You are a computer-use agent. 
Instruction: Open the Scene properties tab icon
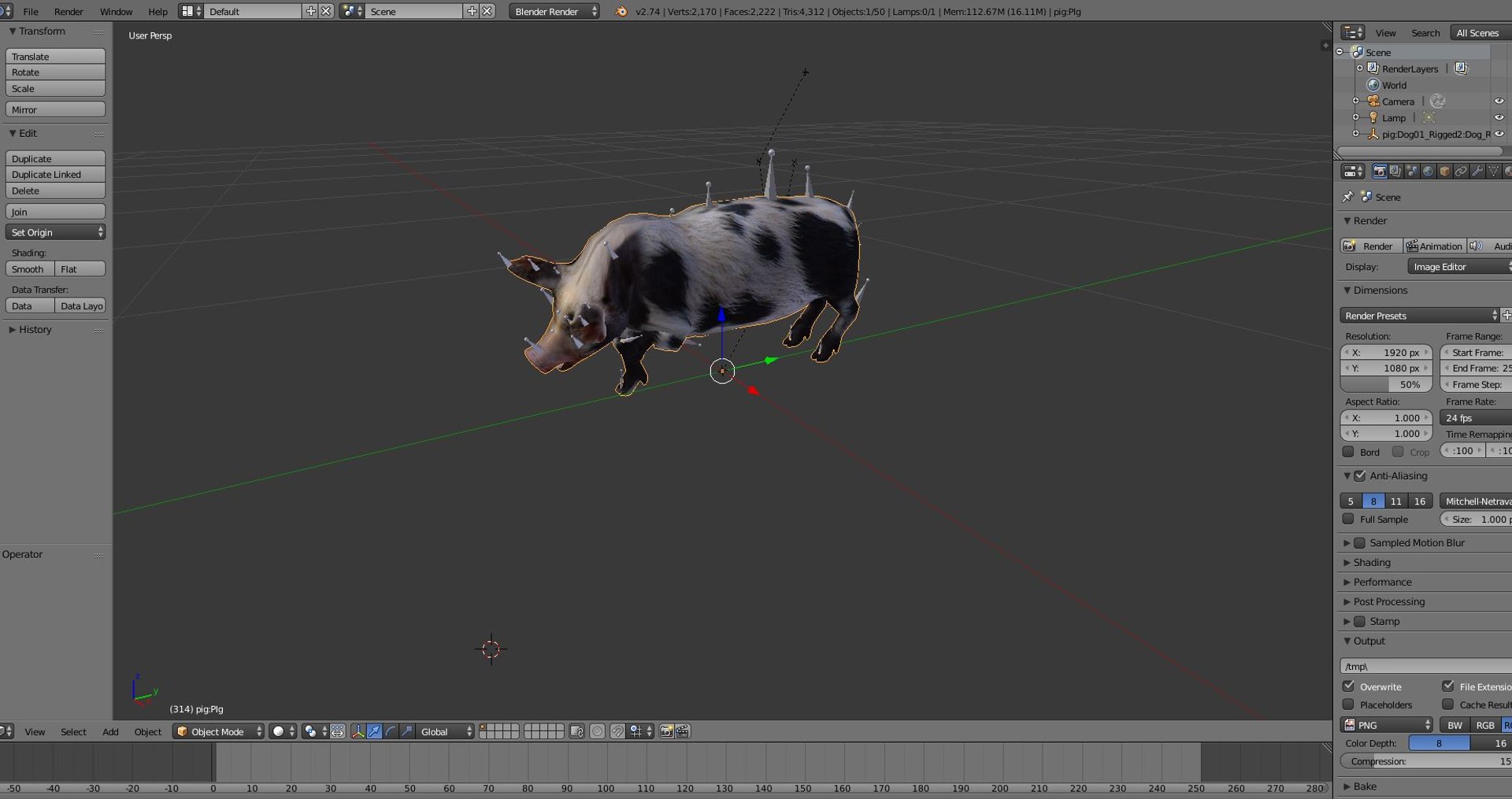point(1412,171)
